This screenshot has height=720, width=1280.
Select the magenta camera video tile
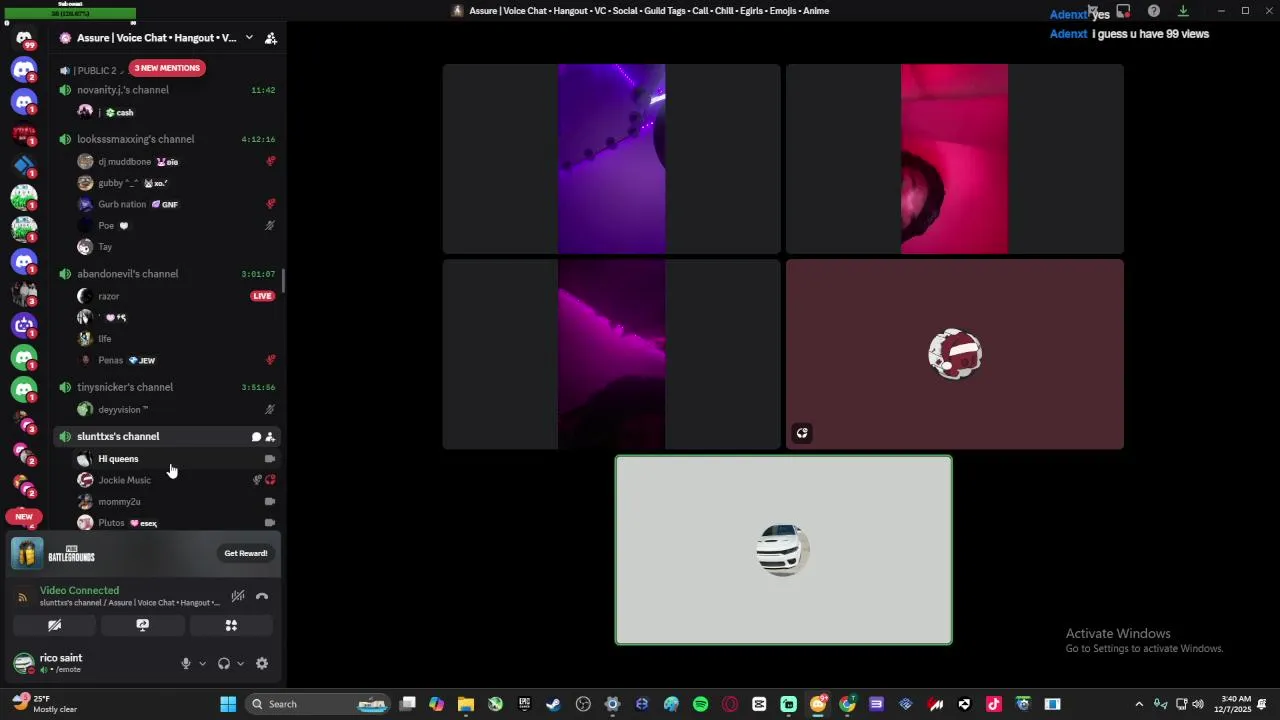pos(611,354)
